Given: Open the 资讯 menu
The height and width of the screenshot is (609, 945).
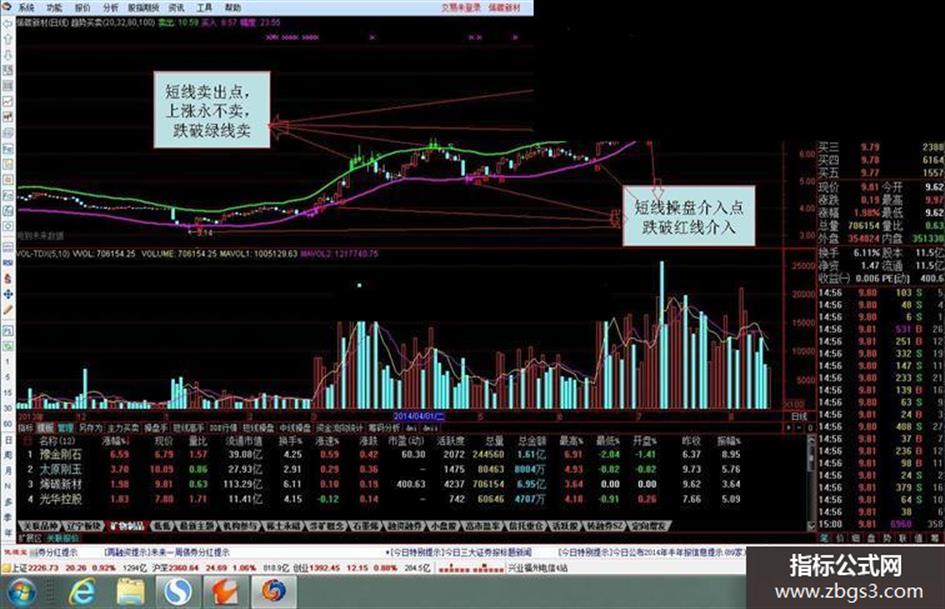Looking at the screenshot, I should (177, 8).
